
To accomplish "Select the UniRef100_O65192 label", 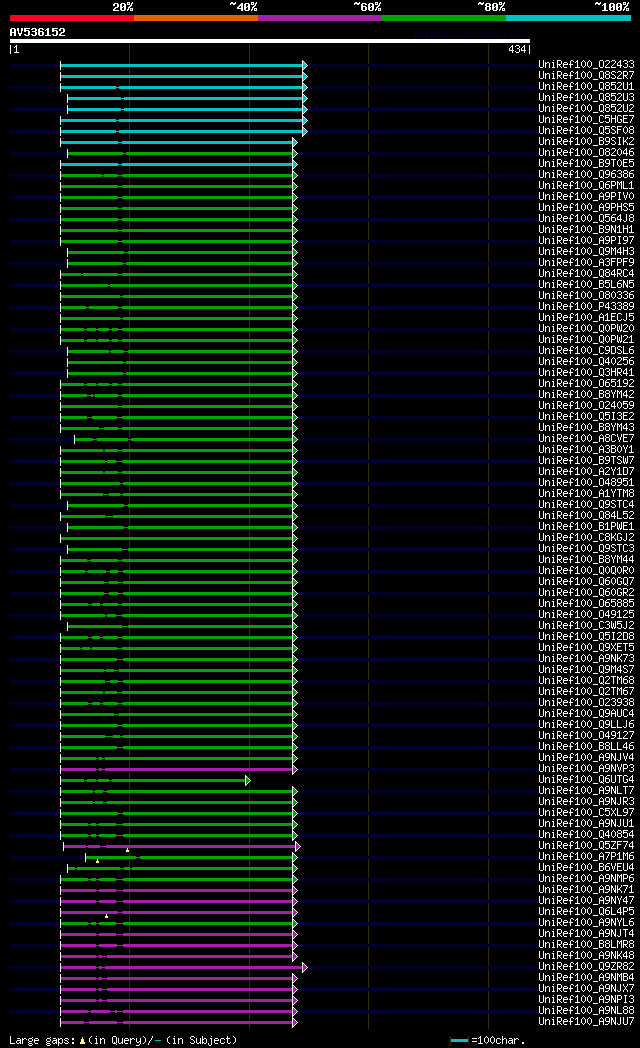I will click(586, 384).
